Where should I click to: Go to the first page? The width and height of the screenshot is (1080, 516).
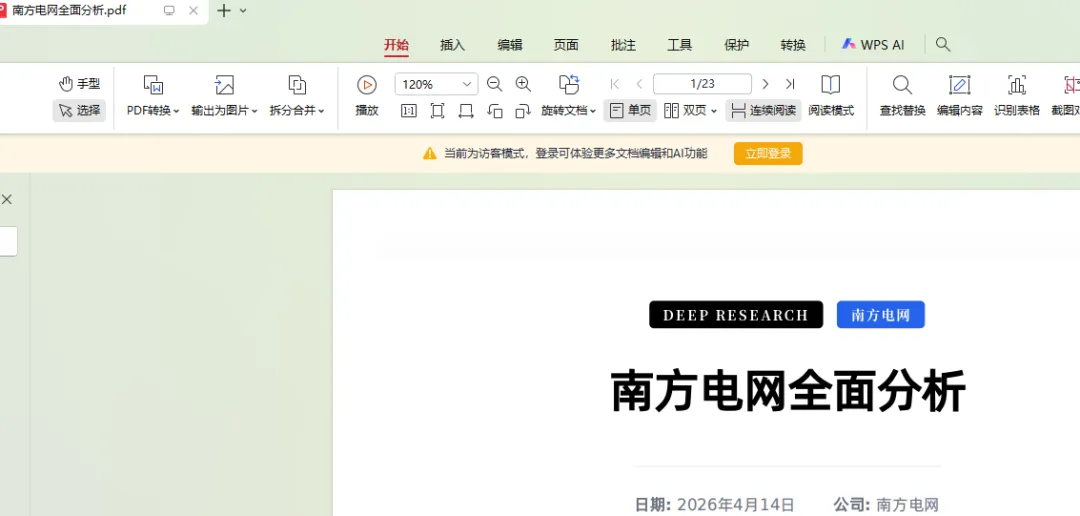pos(615,84)
